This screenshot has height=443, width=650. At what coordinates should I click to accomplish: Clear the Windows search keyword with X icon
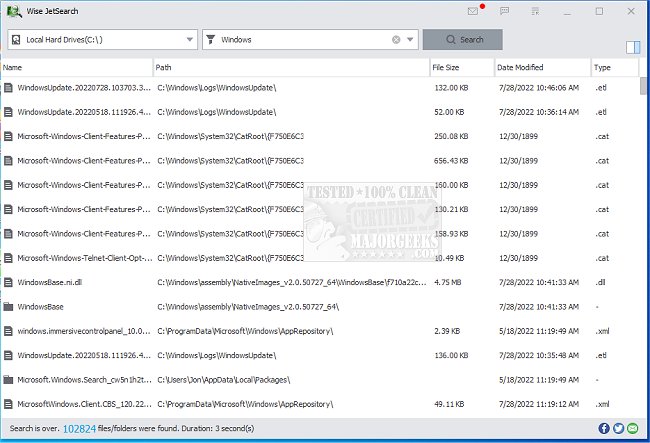coord(396,40)
